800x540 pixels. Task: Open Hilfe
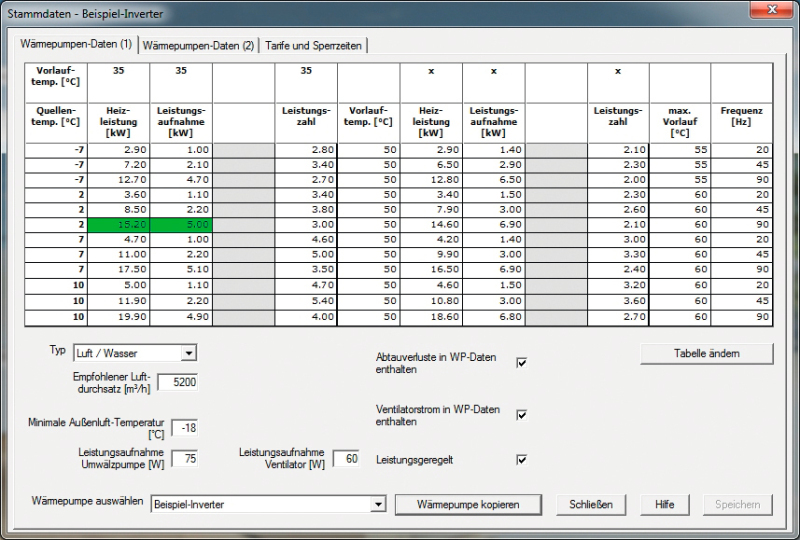tap(664, 504)
